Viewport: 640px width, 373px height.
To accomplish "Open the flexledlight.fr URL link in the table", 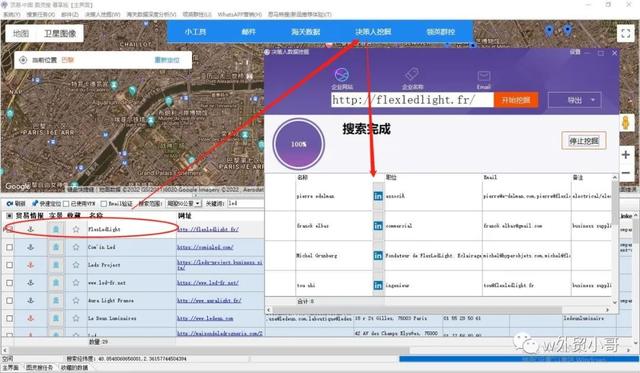I will coord(208,229).
